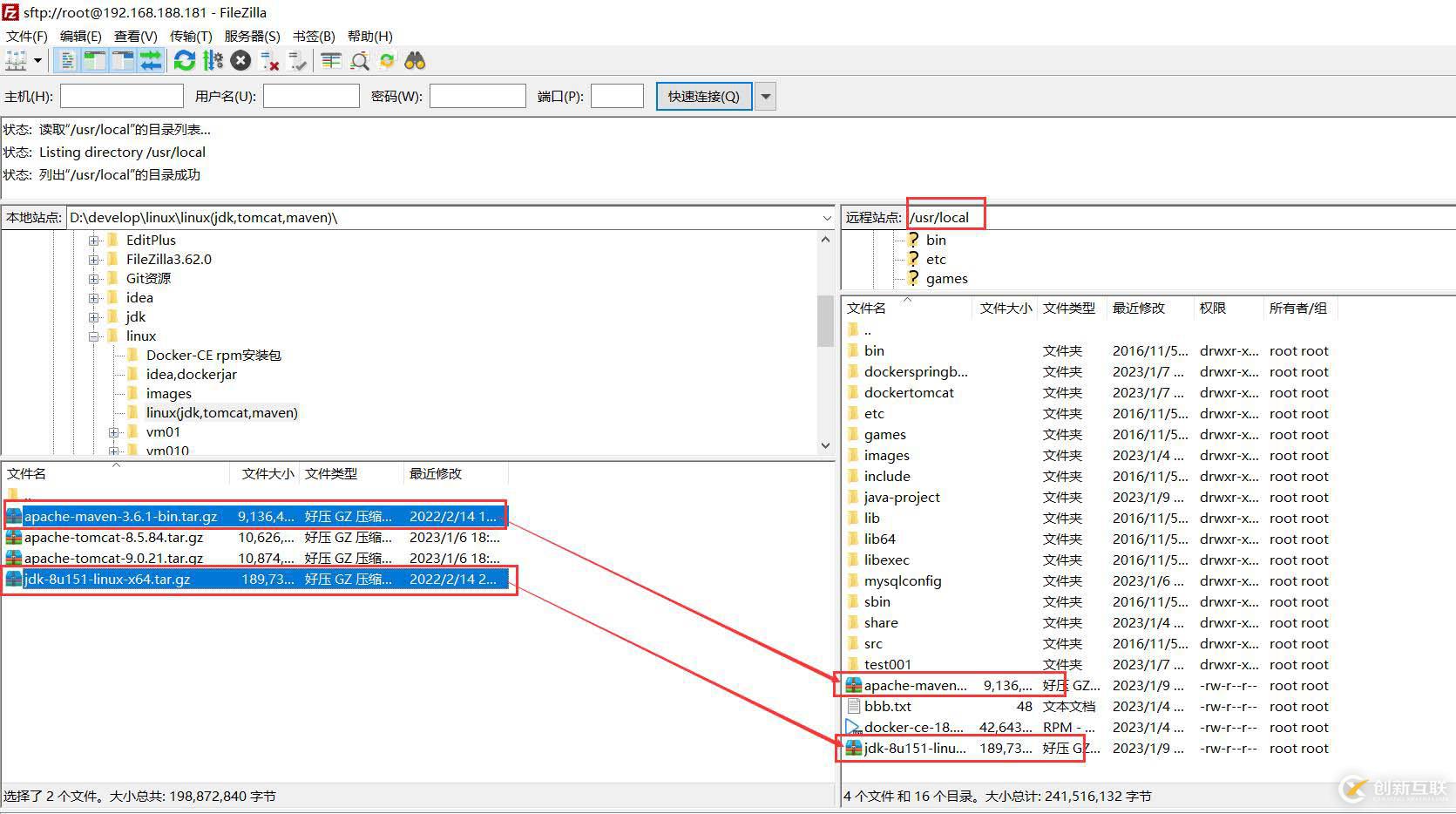Select images folder in local tree
The height and width of the screenshot is (814, 1456).
pyautogui.click(x=168, y=393)
